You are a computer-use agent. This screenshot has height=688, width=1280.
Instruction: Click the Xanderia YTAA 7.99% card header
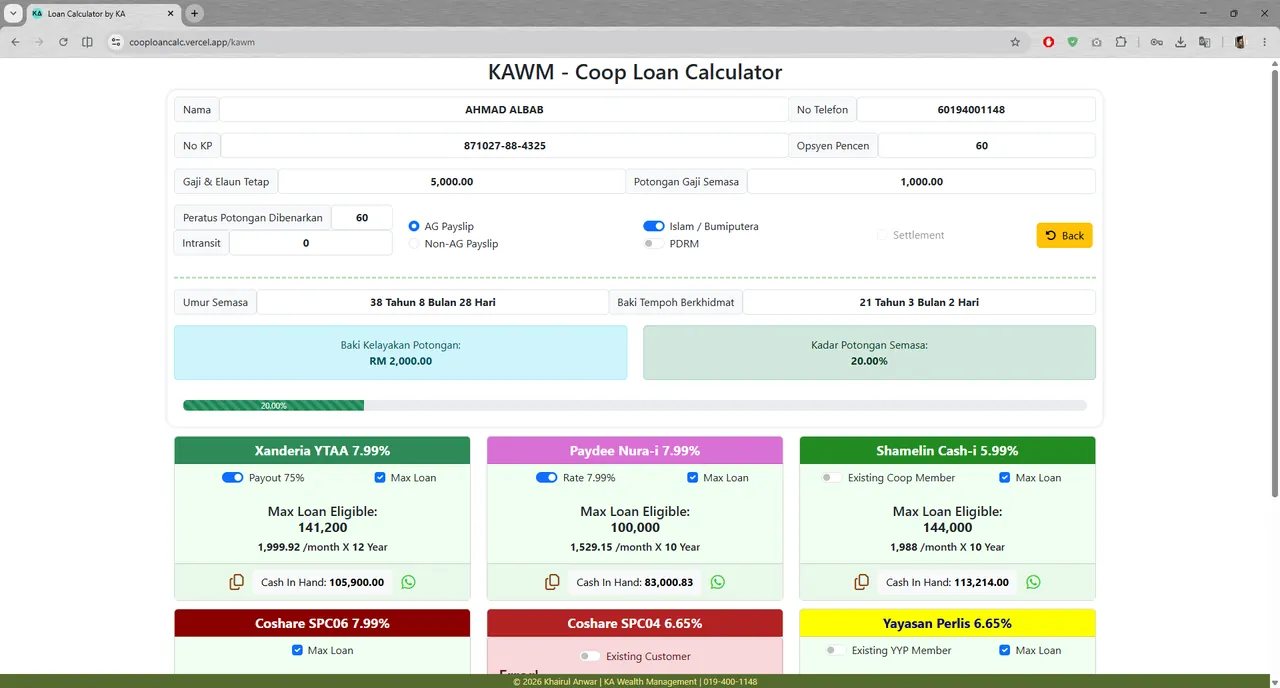point(322,451)
